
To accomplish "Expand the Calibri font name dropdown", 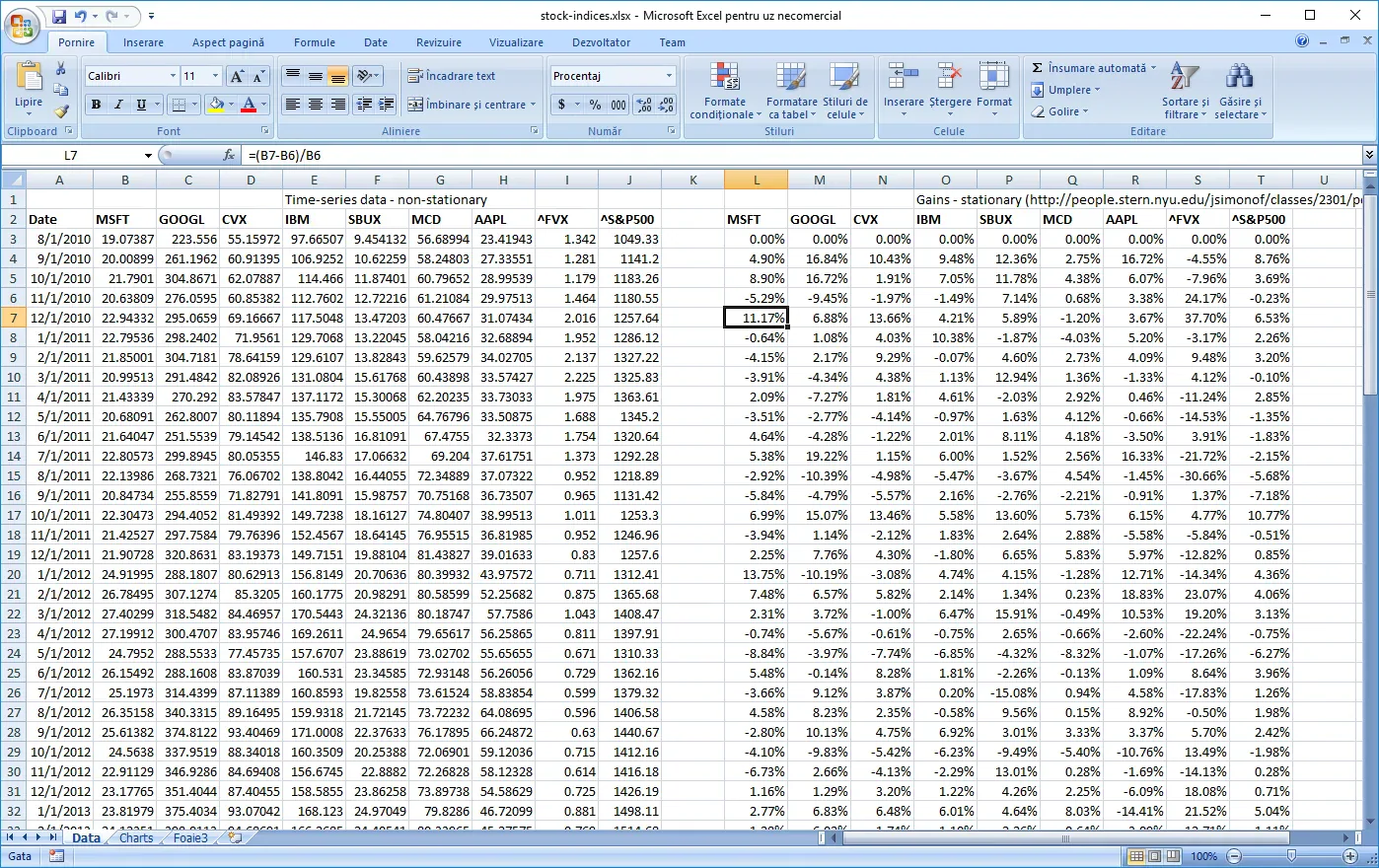I will click(173, 76).
